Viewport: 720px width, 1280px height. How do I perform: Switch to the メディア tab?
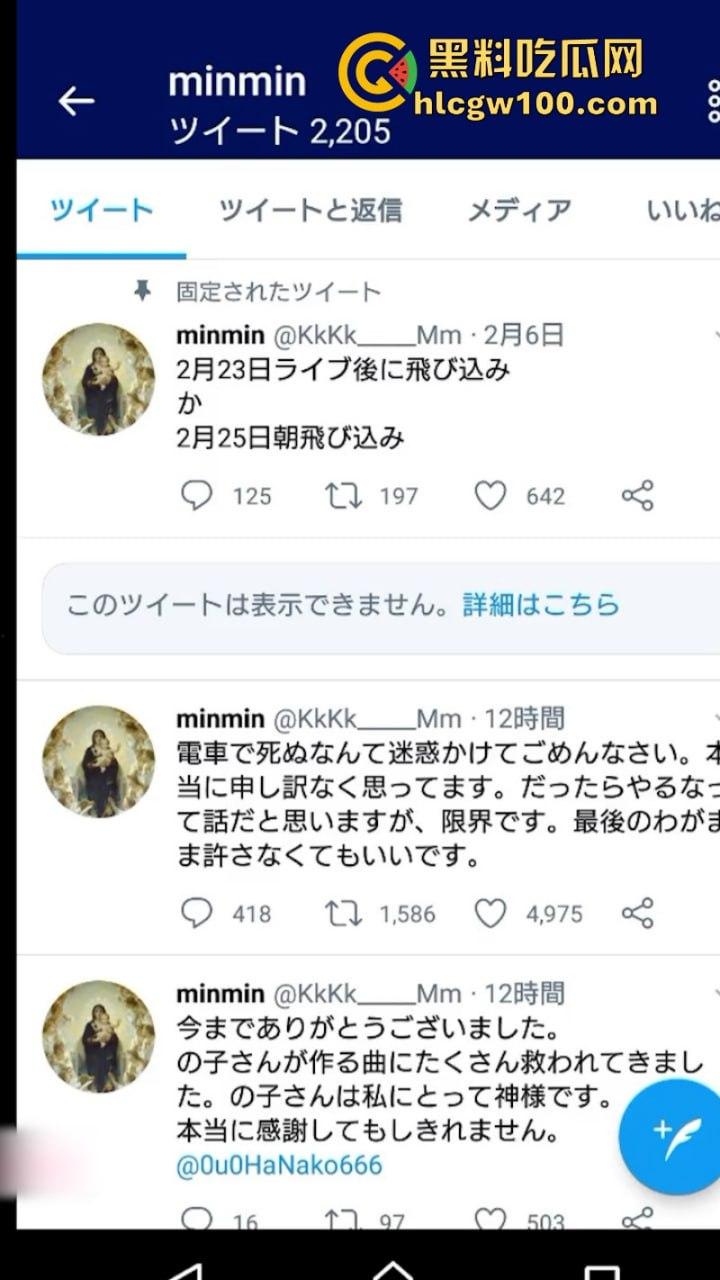pyautogui.click(x=517, y=209)
